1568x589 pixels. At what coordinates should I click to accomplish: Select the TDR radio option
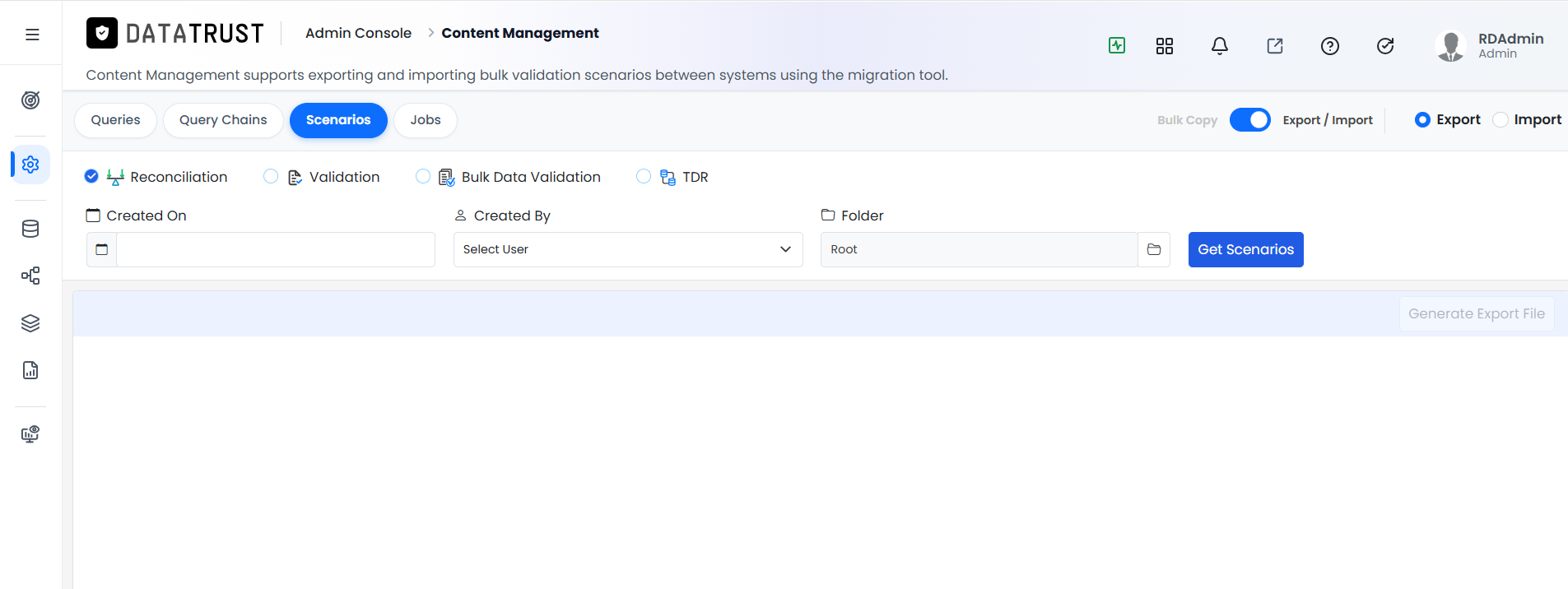click(644, 176)
